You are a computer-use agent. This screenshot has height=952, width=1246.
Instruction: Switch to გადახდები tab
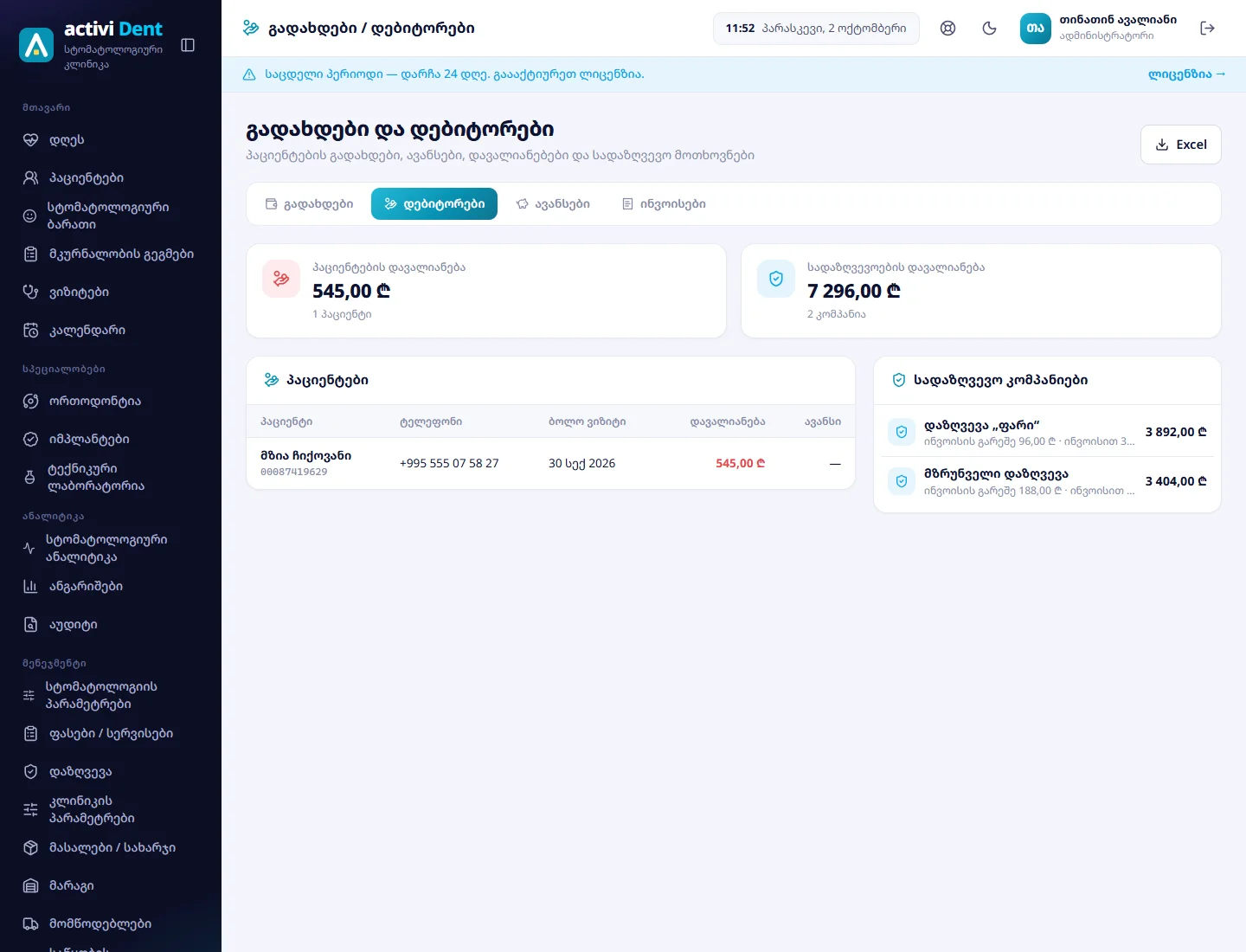pos(309,204)
